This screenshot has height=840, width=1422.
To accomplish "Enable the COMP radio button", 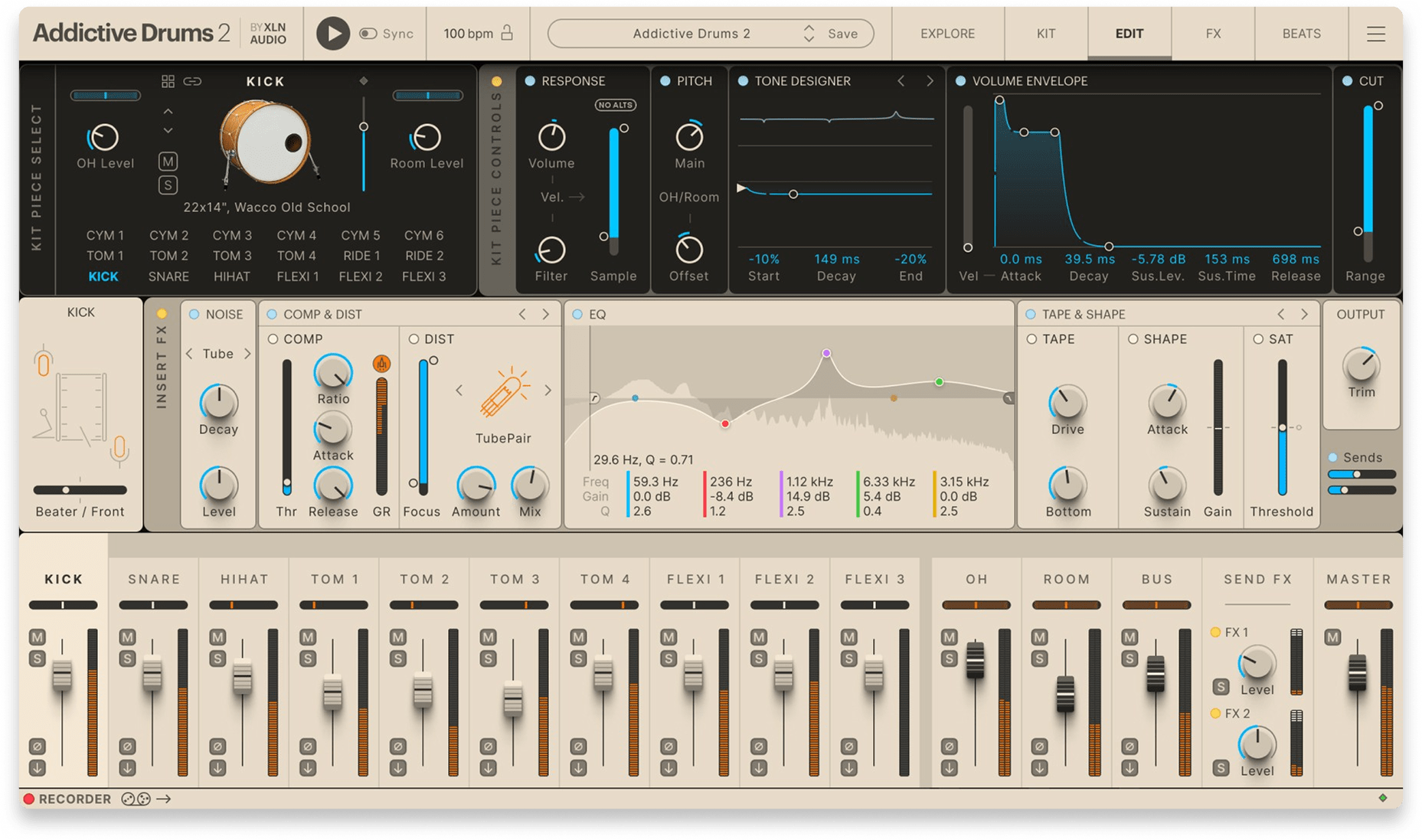I will 273,339.
